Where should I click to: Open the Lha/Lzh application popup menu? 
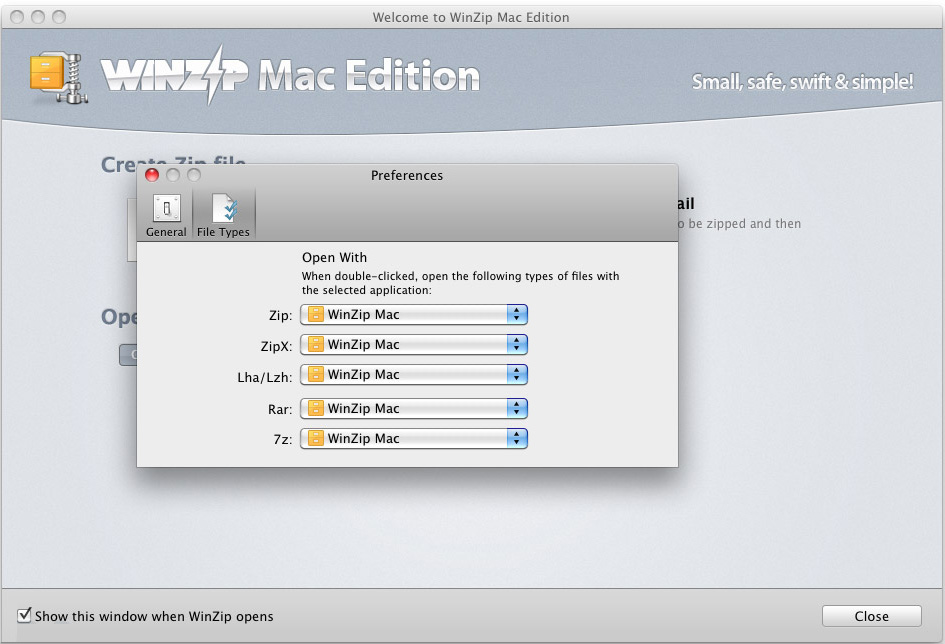413,375
